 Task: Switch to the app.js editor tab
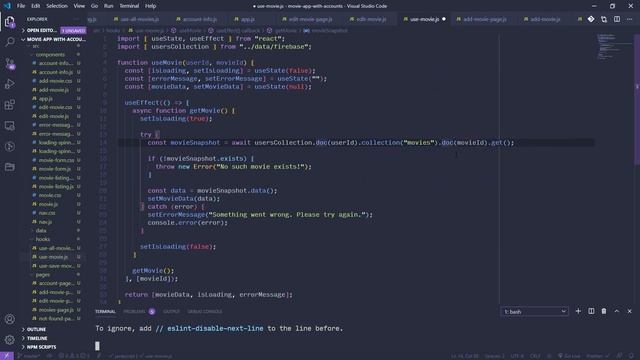tap(247, 19)
